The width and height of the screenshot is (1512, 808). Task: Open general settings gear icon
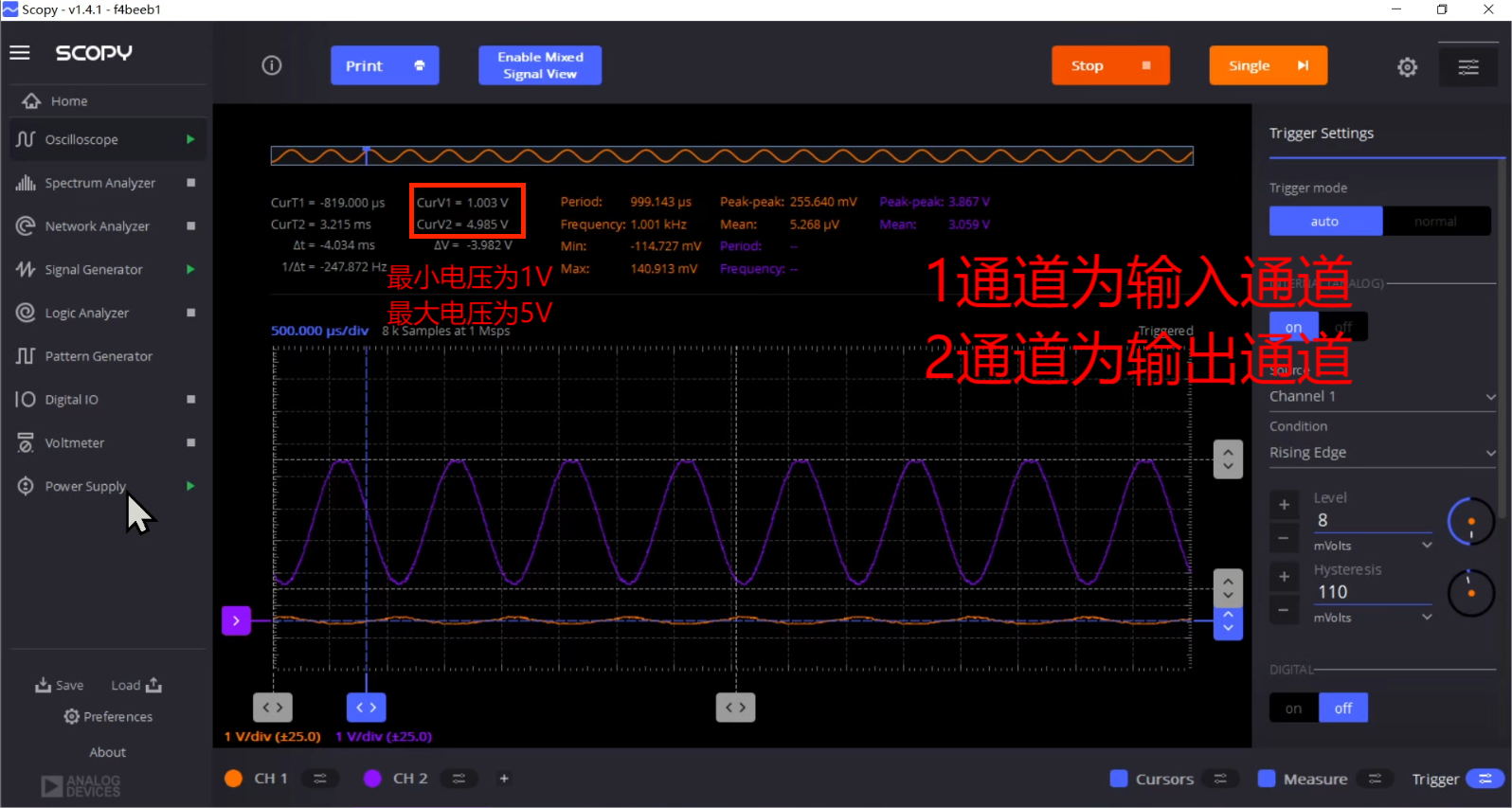tap(1408, 67)
